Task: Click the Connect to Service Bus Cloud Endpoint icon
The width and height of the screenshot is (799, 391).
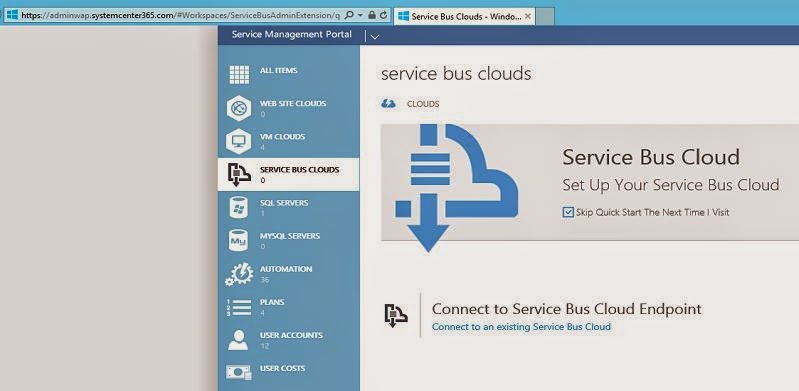Action: click(x=396, y=315)
